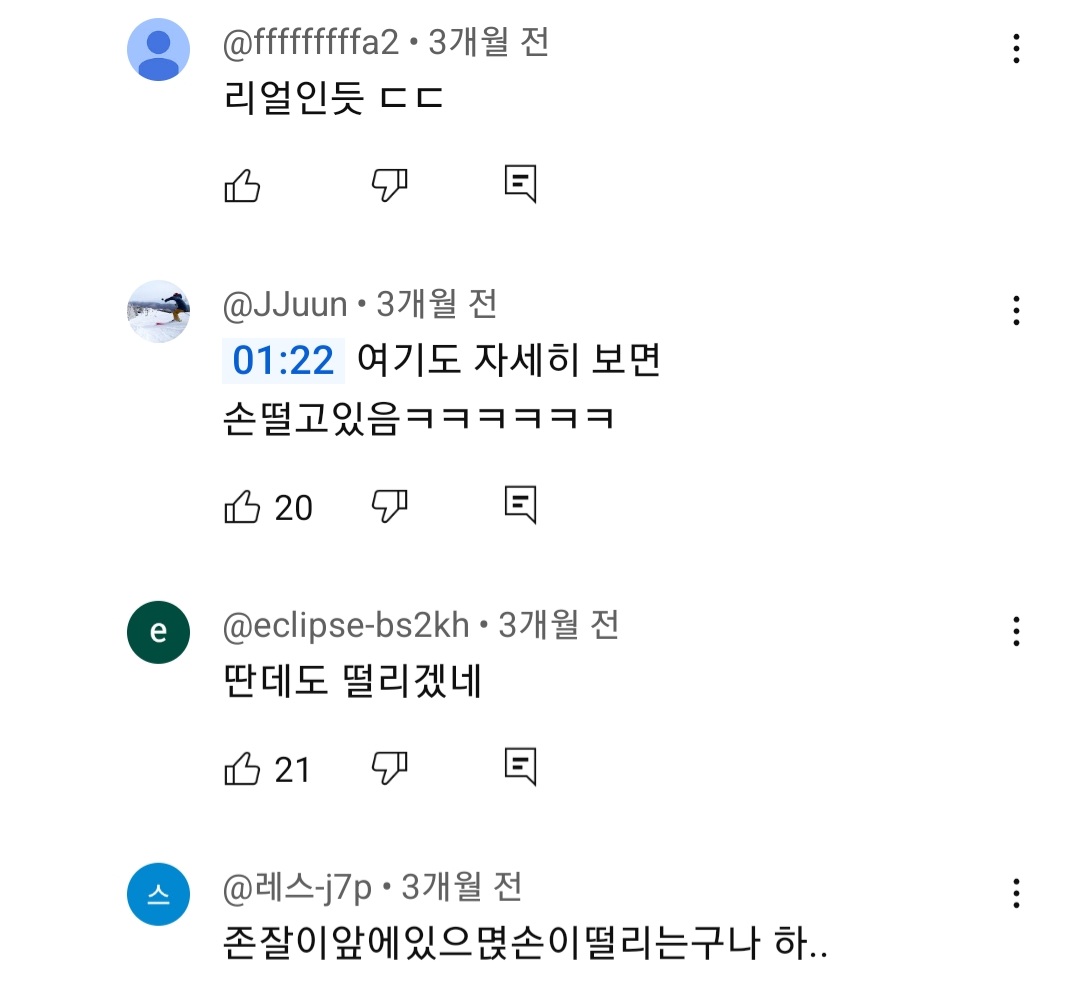Viewport: 1080px width, 988px height.
Task: Jump to timestamp 01:22 in video
Action: [x=283, y=361]
